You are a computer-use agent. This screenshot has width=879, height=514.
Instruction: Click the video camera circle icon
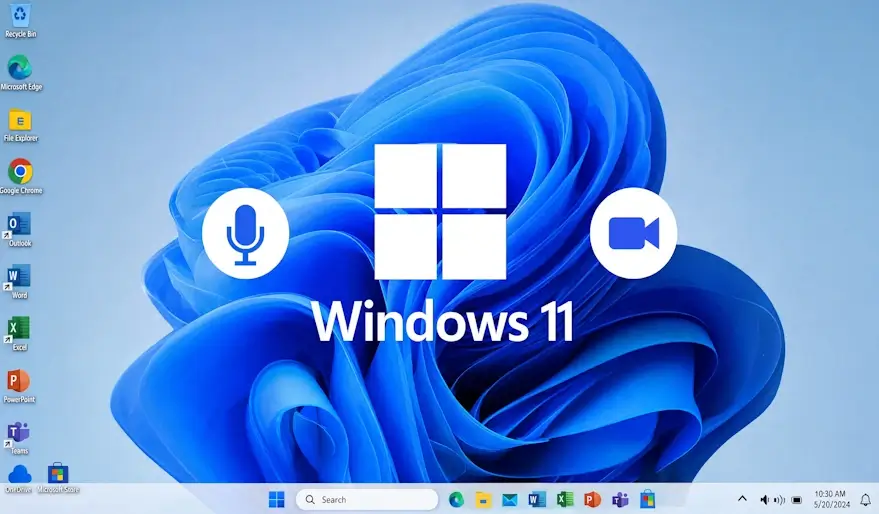pyautogui.click(x=633, y=233)
